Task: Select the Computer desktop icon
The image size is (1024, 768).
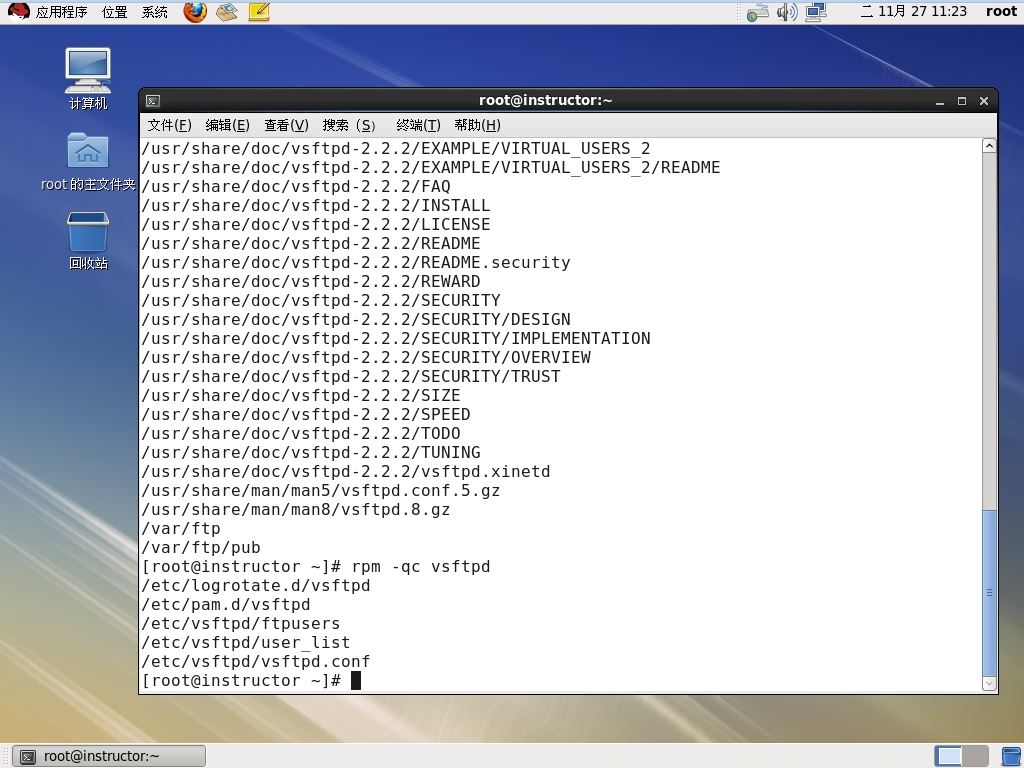Action: [88, 78]
